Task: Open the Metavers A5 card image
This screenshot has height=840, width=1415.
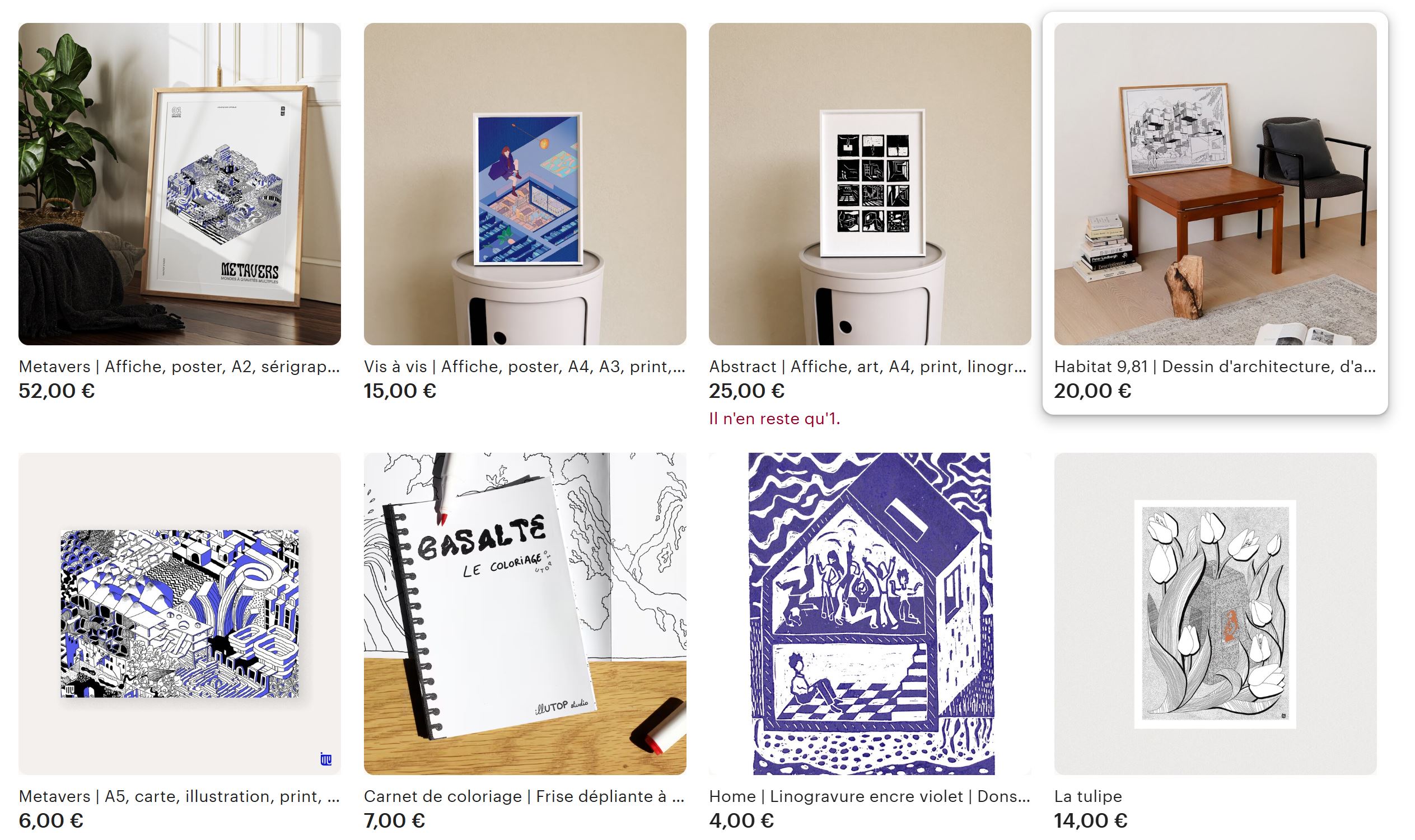Action: point(180,613)
